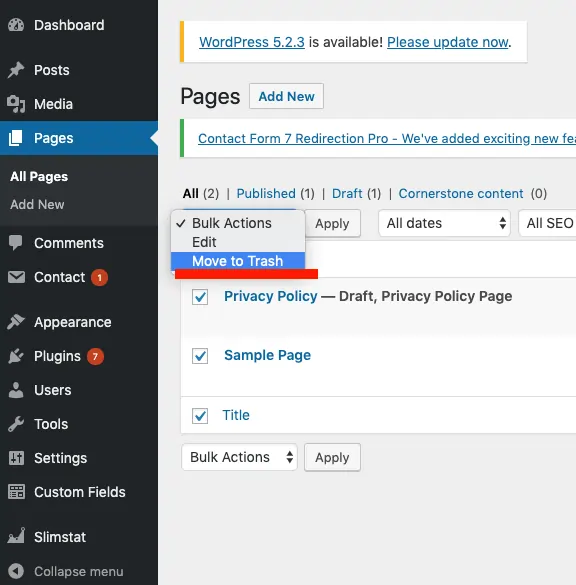This screenshot has width=576, height=585.
Task: Uncheck the Privacy Policy page checkbox
Action: coord(200,297)
